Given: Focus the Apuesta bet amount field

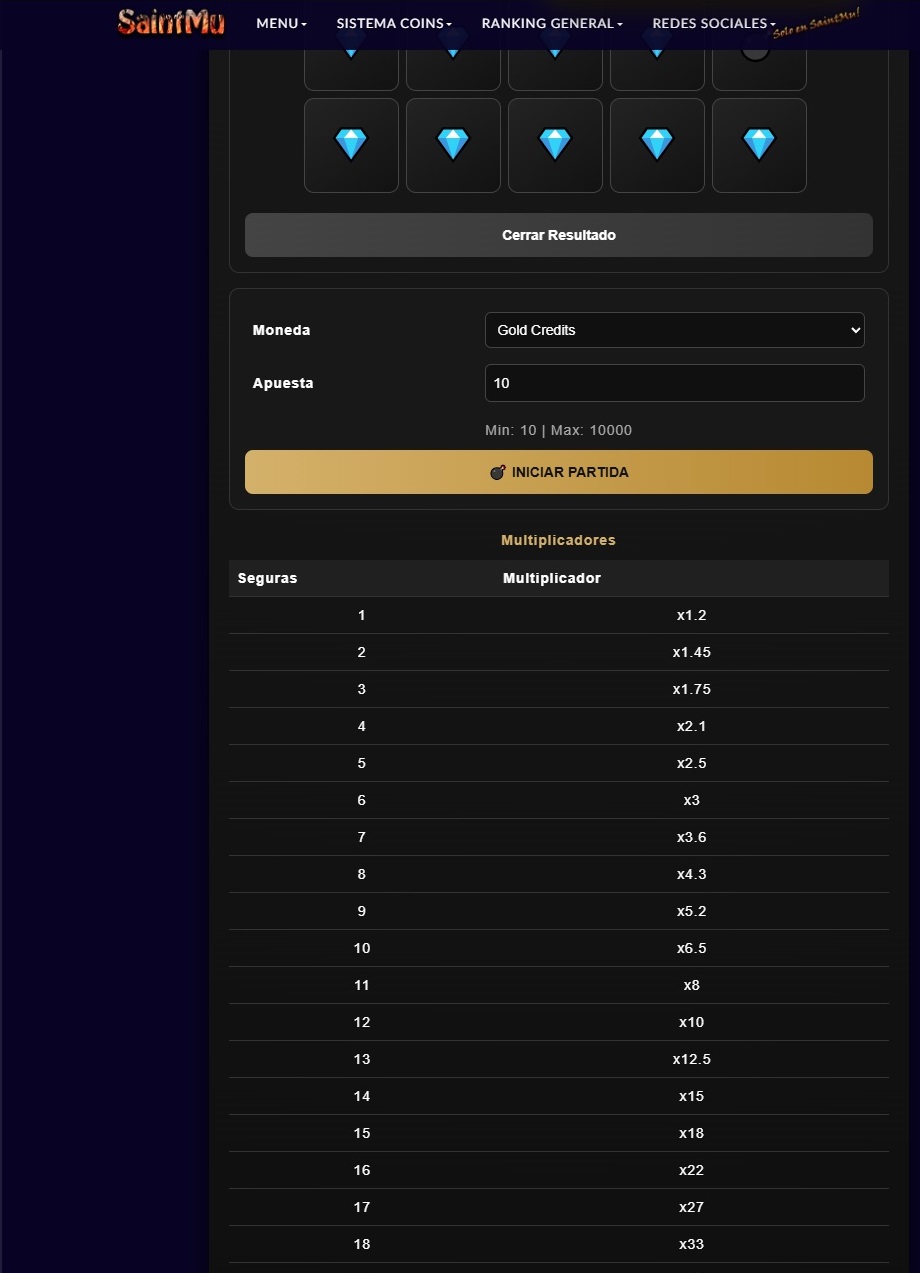Looking at the screenshot, I should point(675,383).
